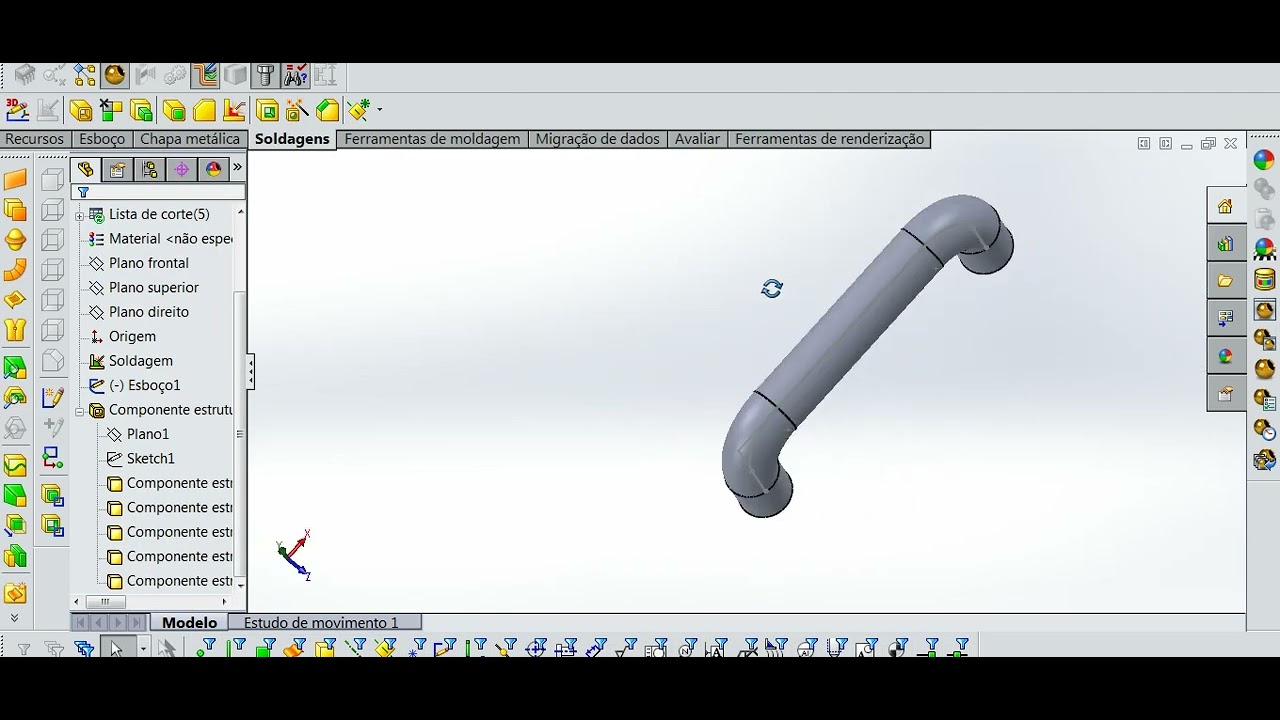Expand the Lista de corte(5) node
The height and width of the screenshot is (720, 1280).
(x=79, y=215)
